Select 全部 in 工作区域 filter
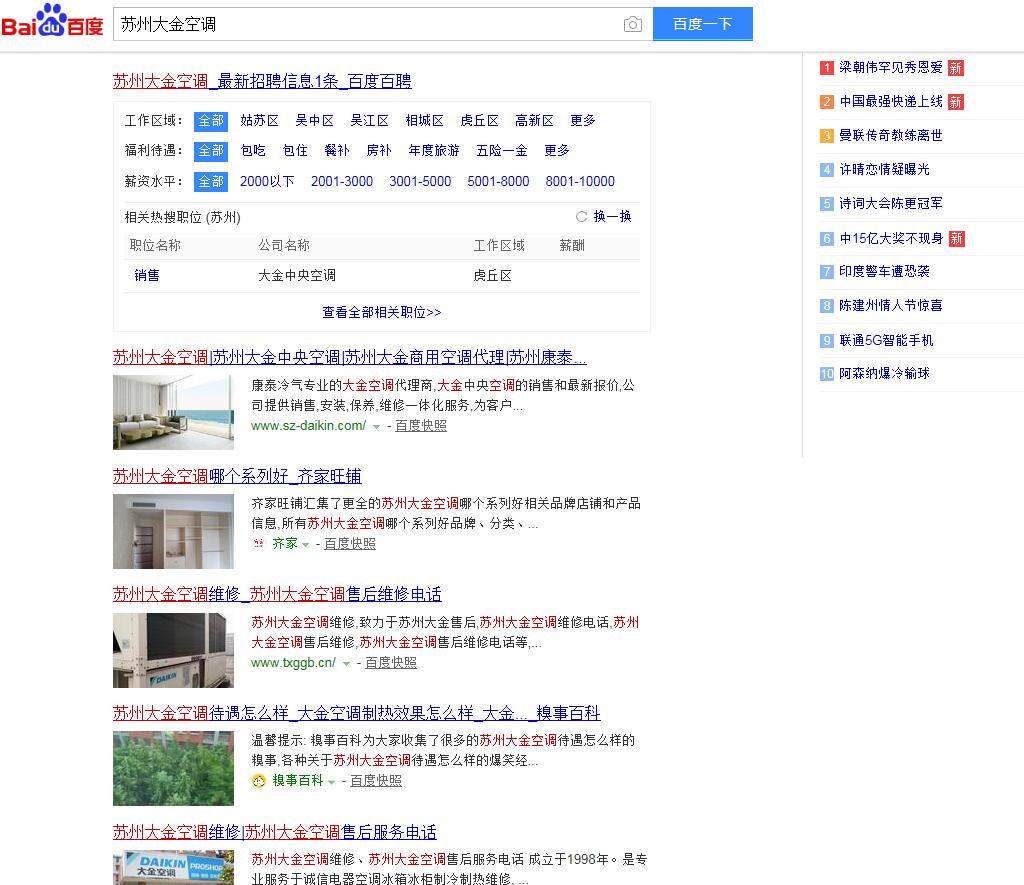The image size is (1024, 885). click(211, 121)
